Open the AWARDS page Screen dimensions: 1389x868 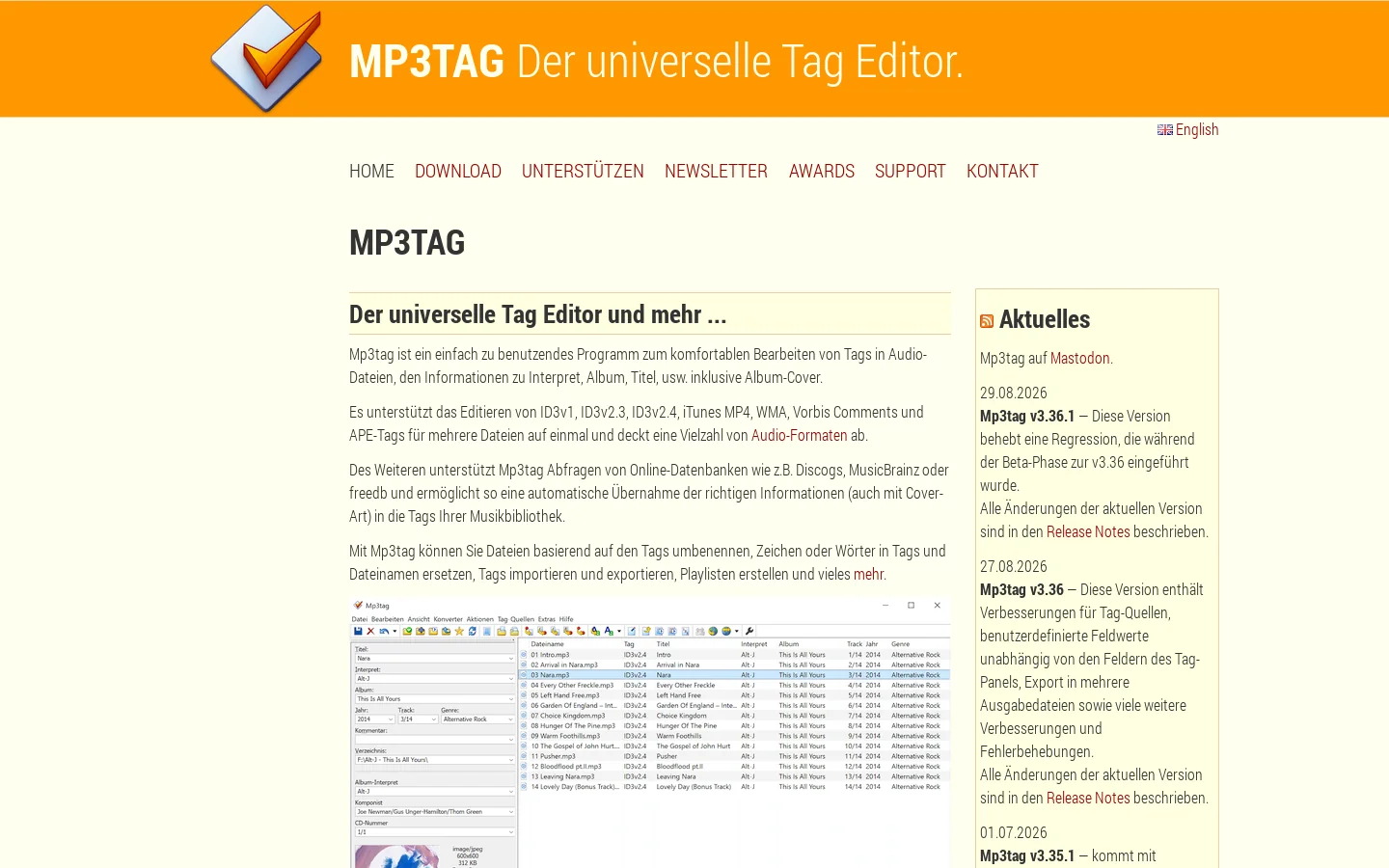click(822, 172)
